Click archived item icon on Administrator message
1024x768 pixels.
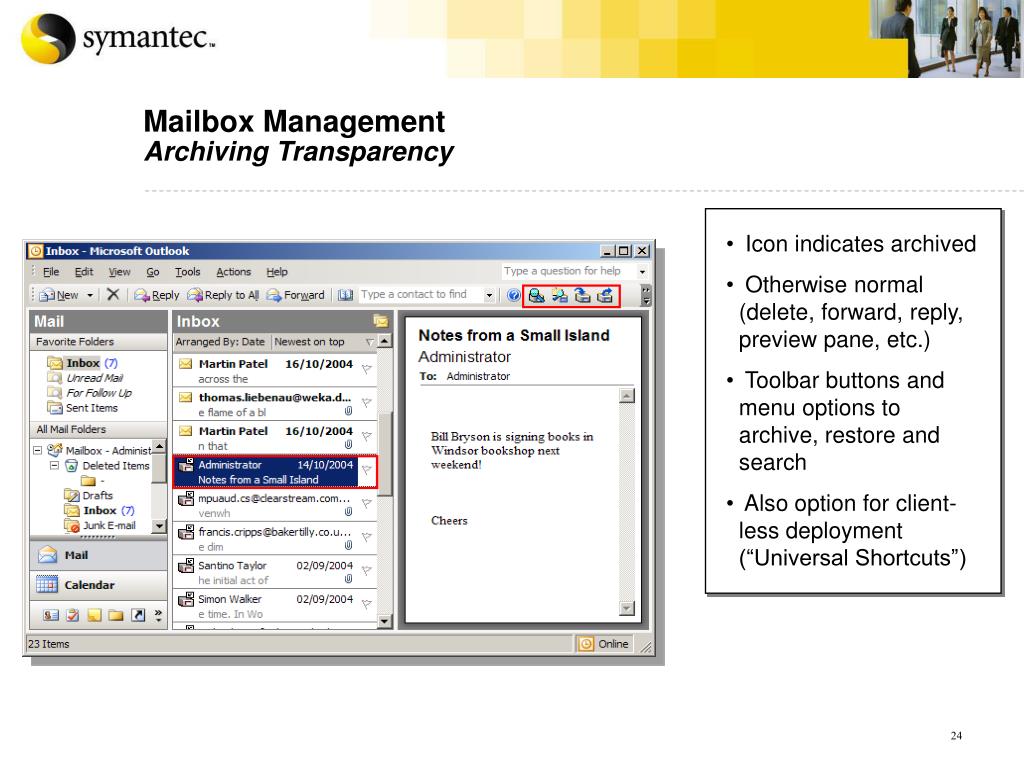point(186,465)
